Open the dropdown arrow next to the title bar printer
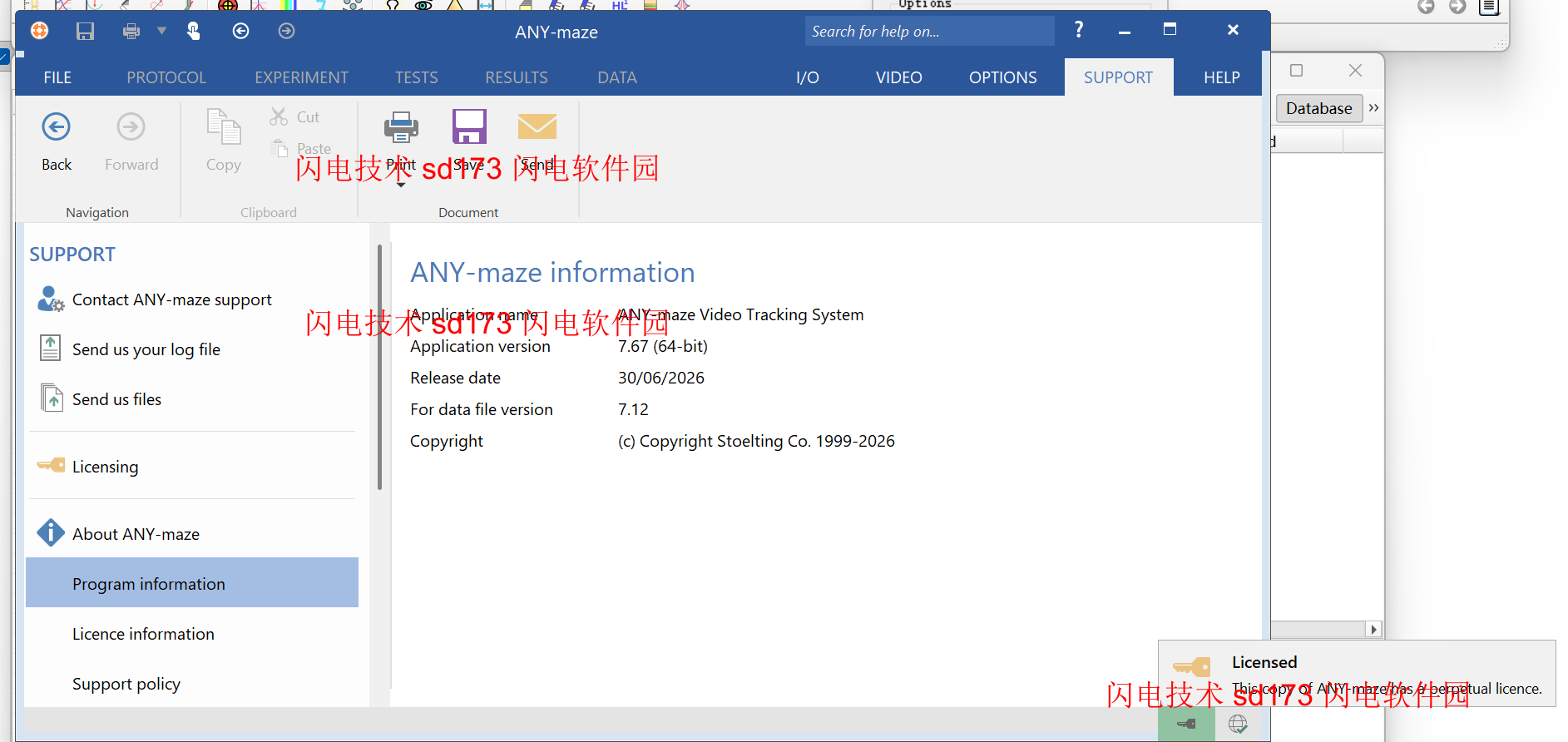1568x742 pixels. click(162, 31)
